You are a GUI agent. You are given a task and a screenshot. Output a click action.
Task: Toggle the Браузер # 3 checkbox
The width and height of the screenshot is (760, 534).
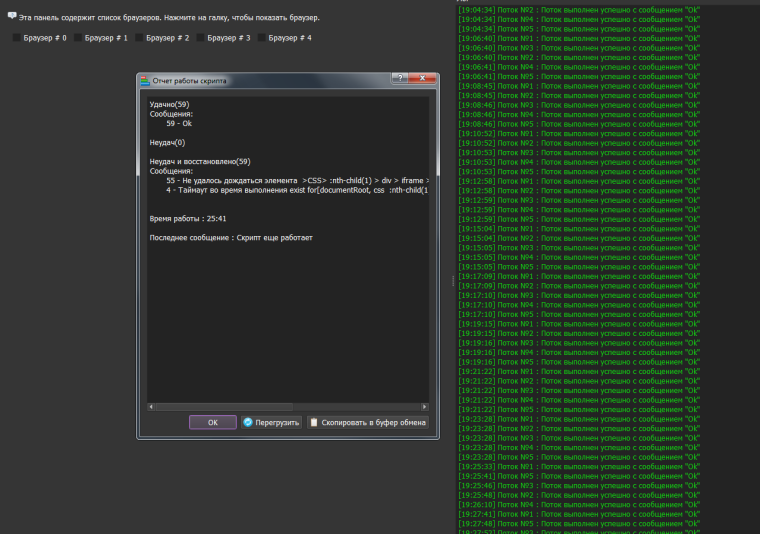(201, 38)
